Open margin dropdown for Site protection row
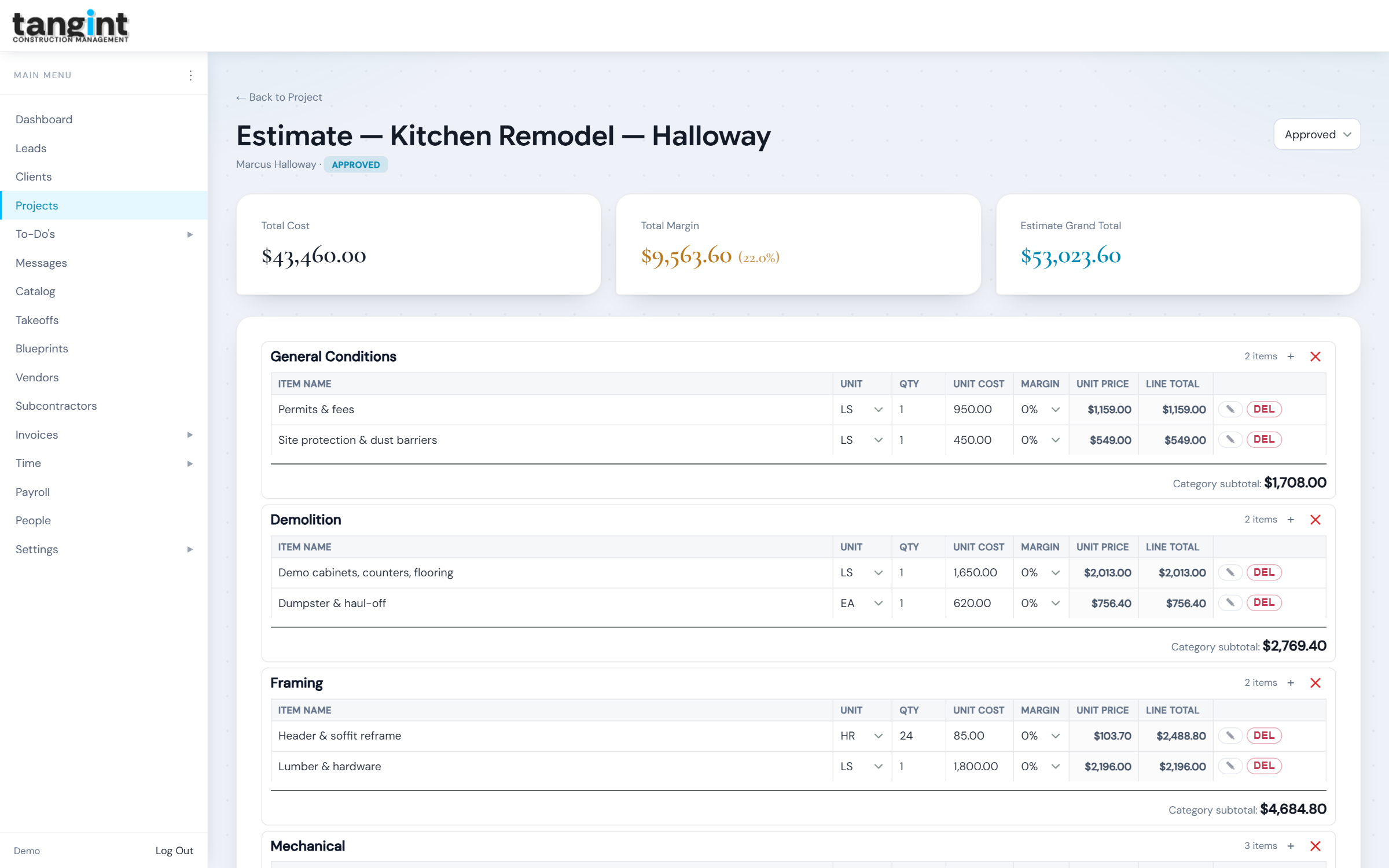This screenshot has height=868, width=1389. coord(1041,440)
